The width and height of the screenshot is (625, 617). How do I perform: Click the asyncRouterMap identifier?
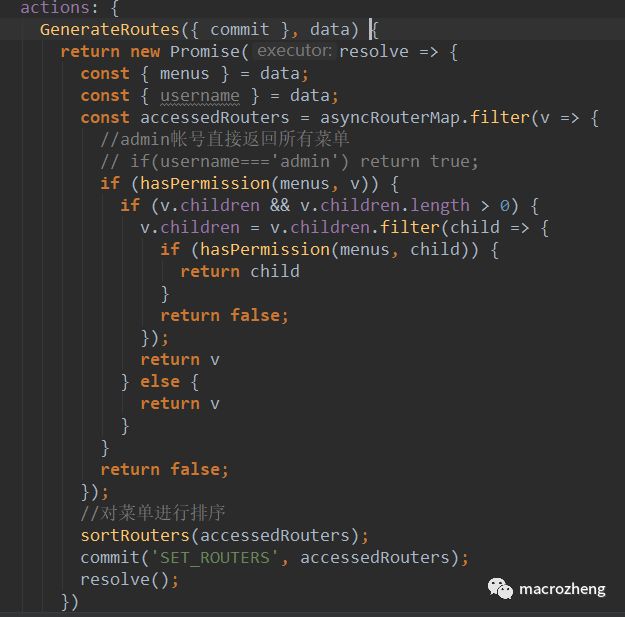(x=391, y=117)
